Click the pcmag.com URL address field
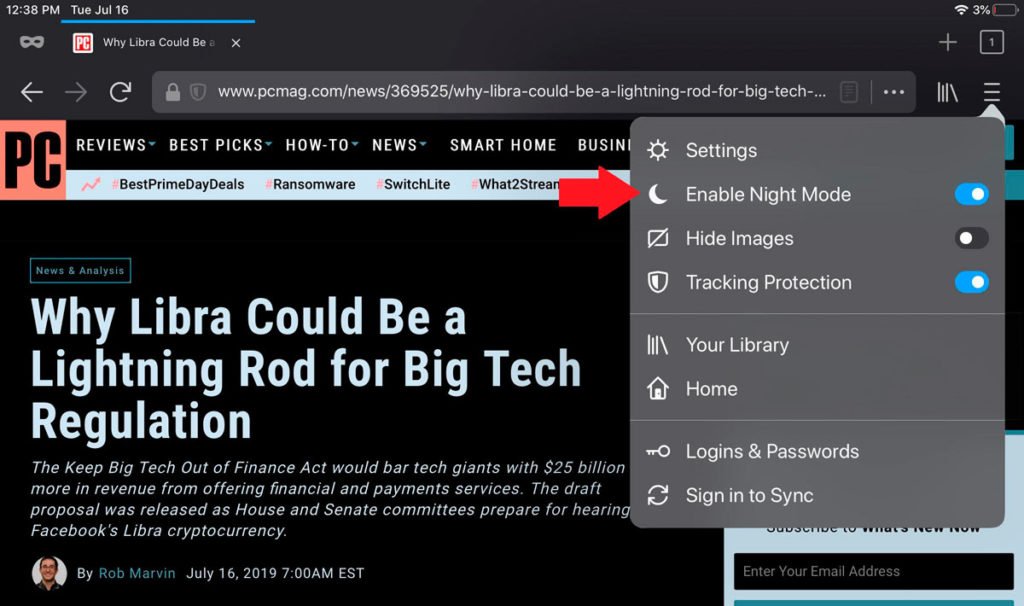The width and height of the screenshot is (1024, 606). click(x=521, y=91)
